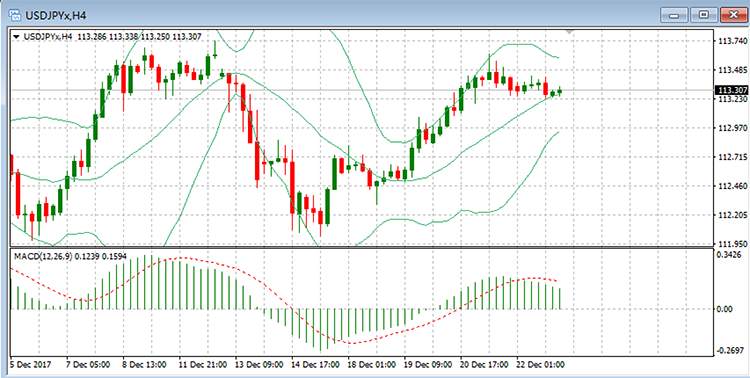Click MACD scale value 0.00
This screenshot has width=750, height=378.
pyautogui.click(x=725, y=309)
